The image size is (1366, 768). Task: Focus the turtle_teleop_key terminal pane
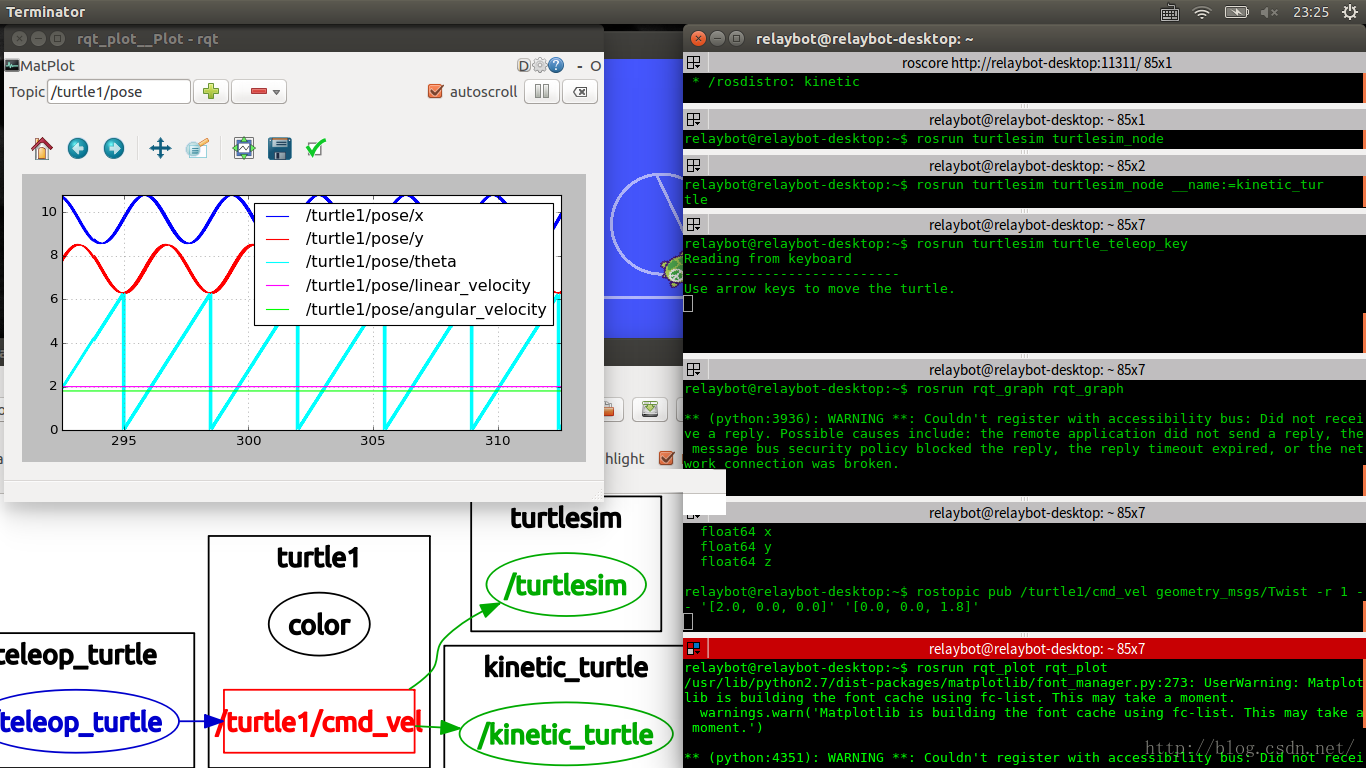(1022, 294)
